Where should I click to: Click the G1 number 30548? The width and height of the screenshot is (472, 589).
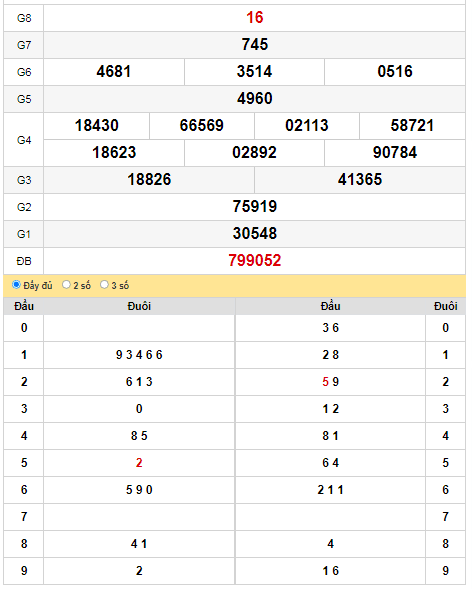[x=255, y=234]
